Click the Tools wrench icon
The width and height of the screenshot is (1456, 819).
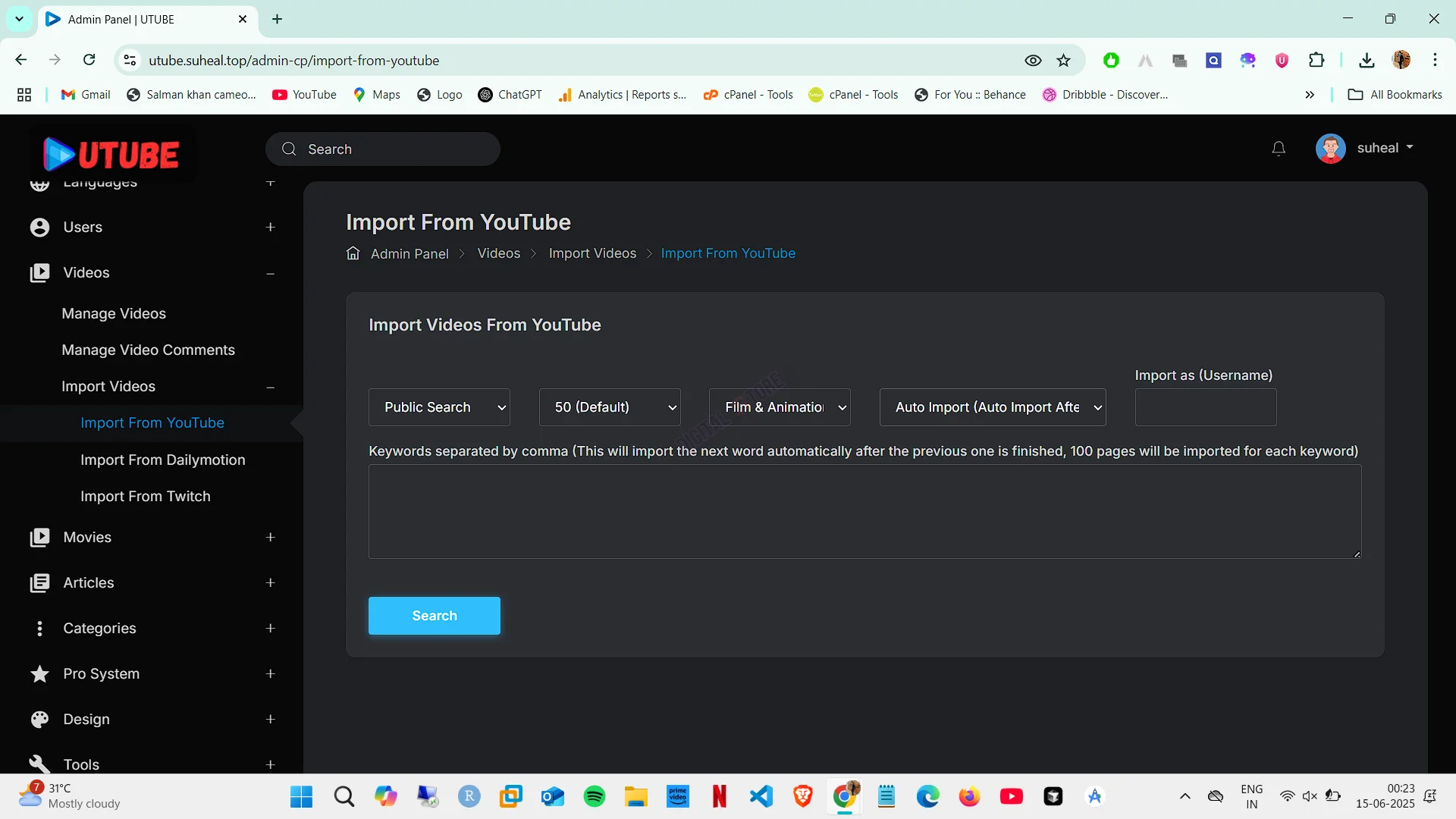point(39,764)
